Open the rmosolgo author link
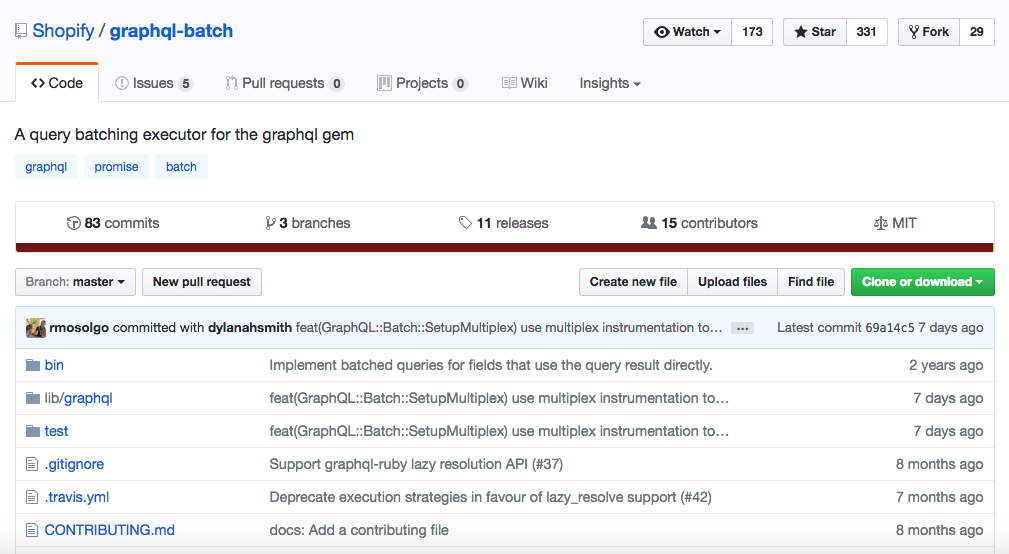This screenshot has height=554, width=1009. coord(79,328)
